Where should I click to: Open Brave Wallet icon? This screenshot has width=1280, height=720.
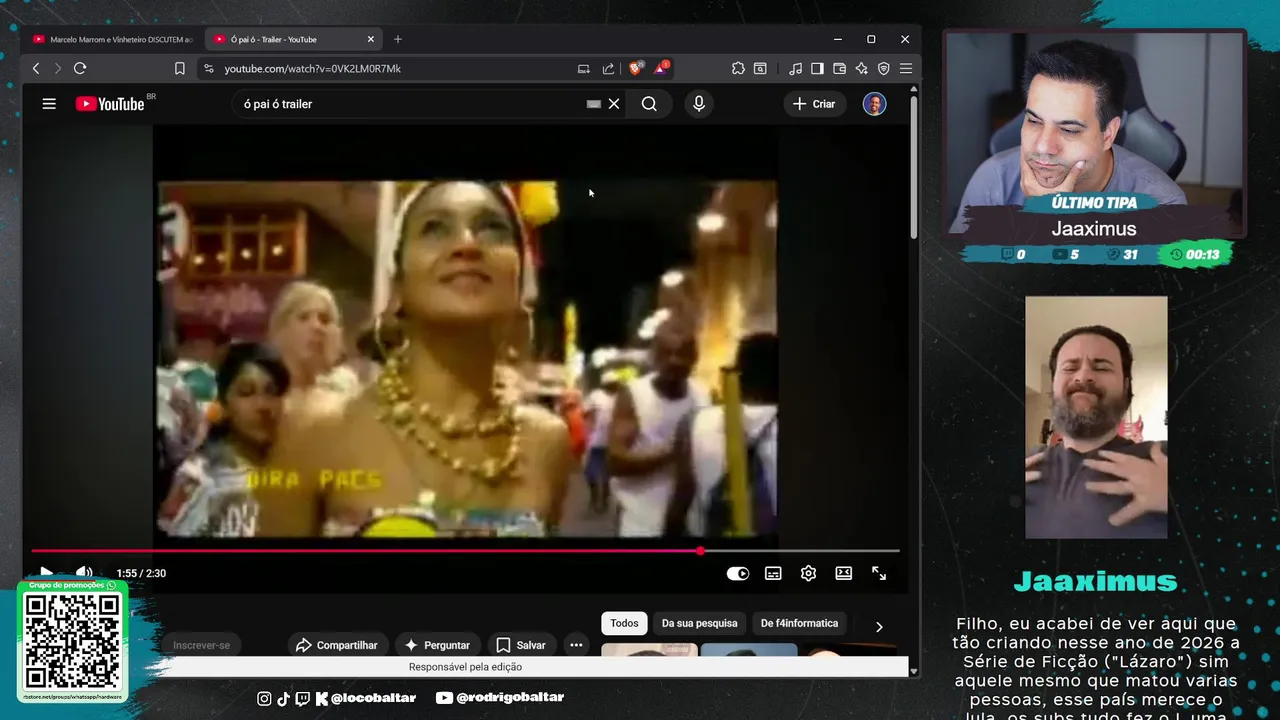(x=839, y=68)
